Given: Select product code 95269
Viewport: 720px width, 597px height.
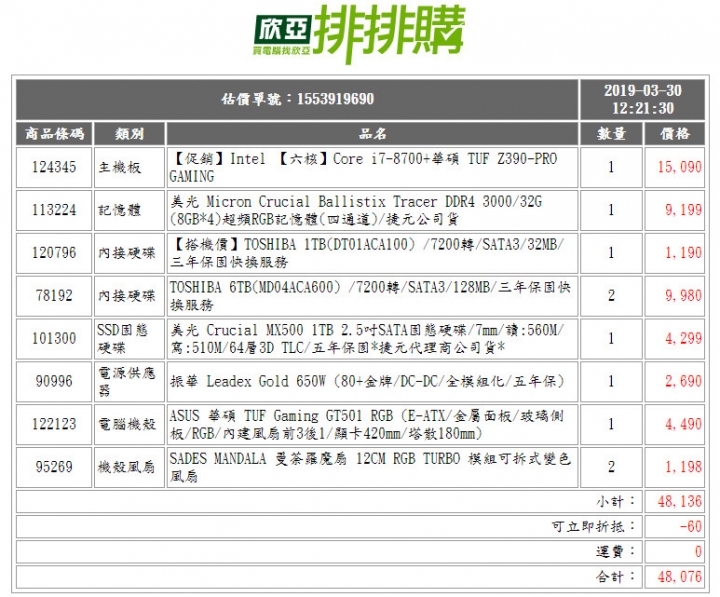Looking at the screenshot, I should point(54,467).
